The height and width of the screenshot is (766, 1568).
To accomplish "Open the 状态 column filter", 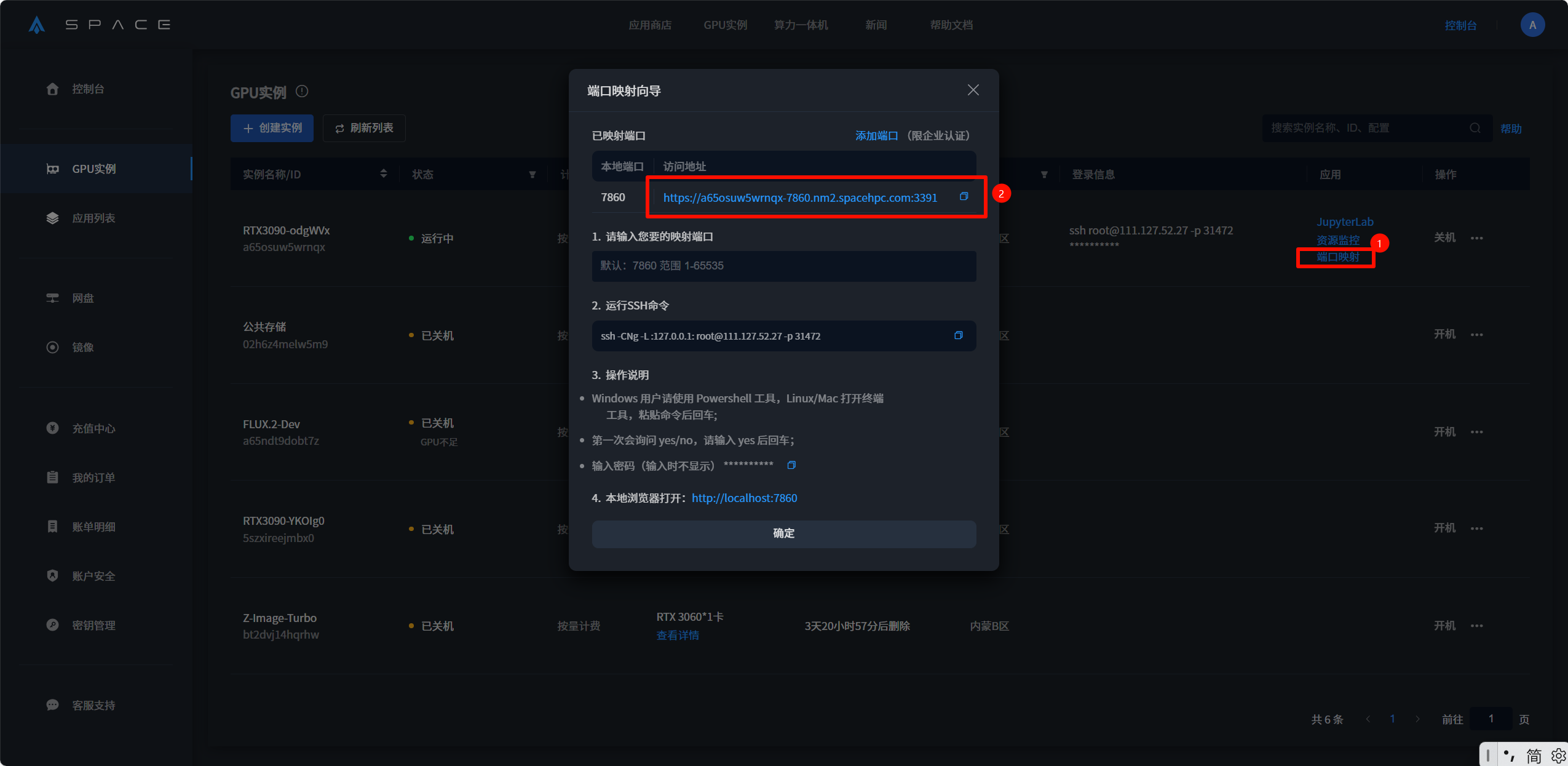I will (533, 175).
